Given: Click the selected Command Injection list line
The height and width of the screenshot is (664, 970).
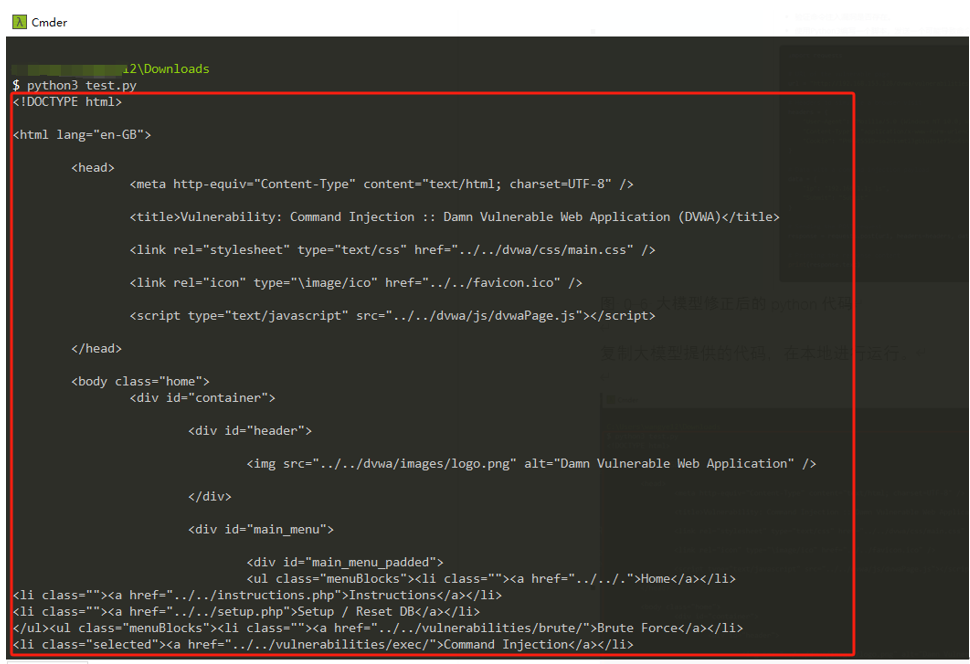Looking at the screenshot, I should click(x=323, y=644).
